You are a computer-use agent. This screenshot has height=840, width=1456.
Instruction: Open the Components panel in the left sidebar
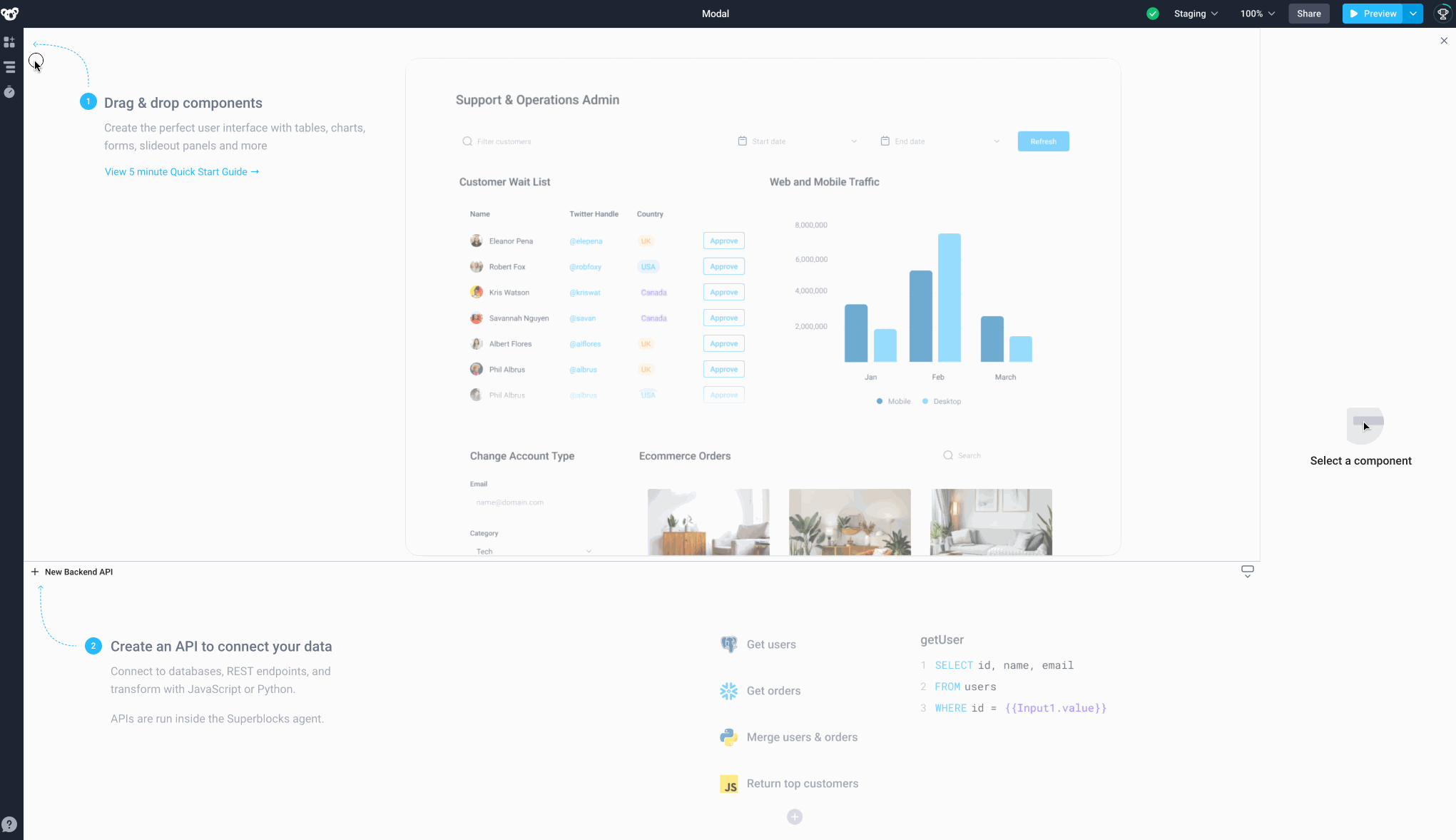tap(9, 42)
